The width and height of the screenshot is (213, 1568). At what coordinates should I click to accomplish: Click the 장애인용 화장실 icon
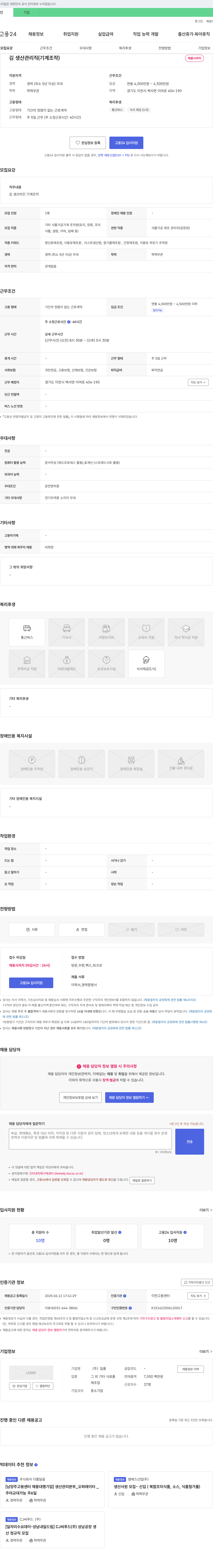[131, 763]
